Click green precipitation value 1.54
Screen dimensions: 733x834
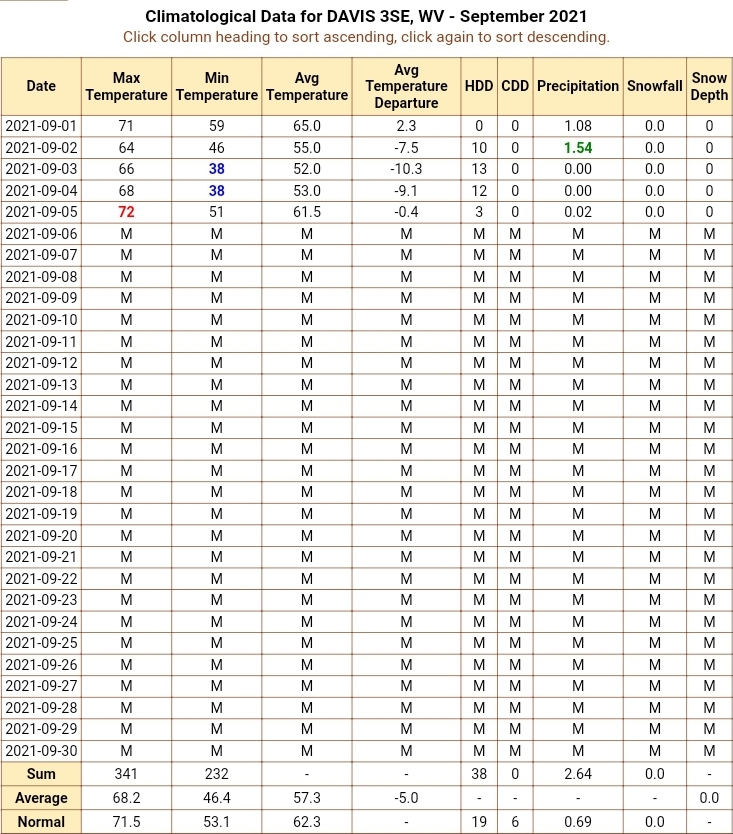point(578,148)
